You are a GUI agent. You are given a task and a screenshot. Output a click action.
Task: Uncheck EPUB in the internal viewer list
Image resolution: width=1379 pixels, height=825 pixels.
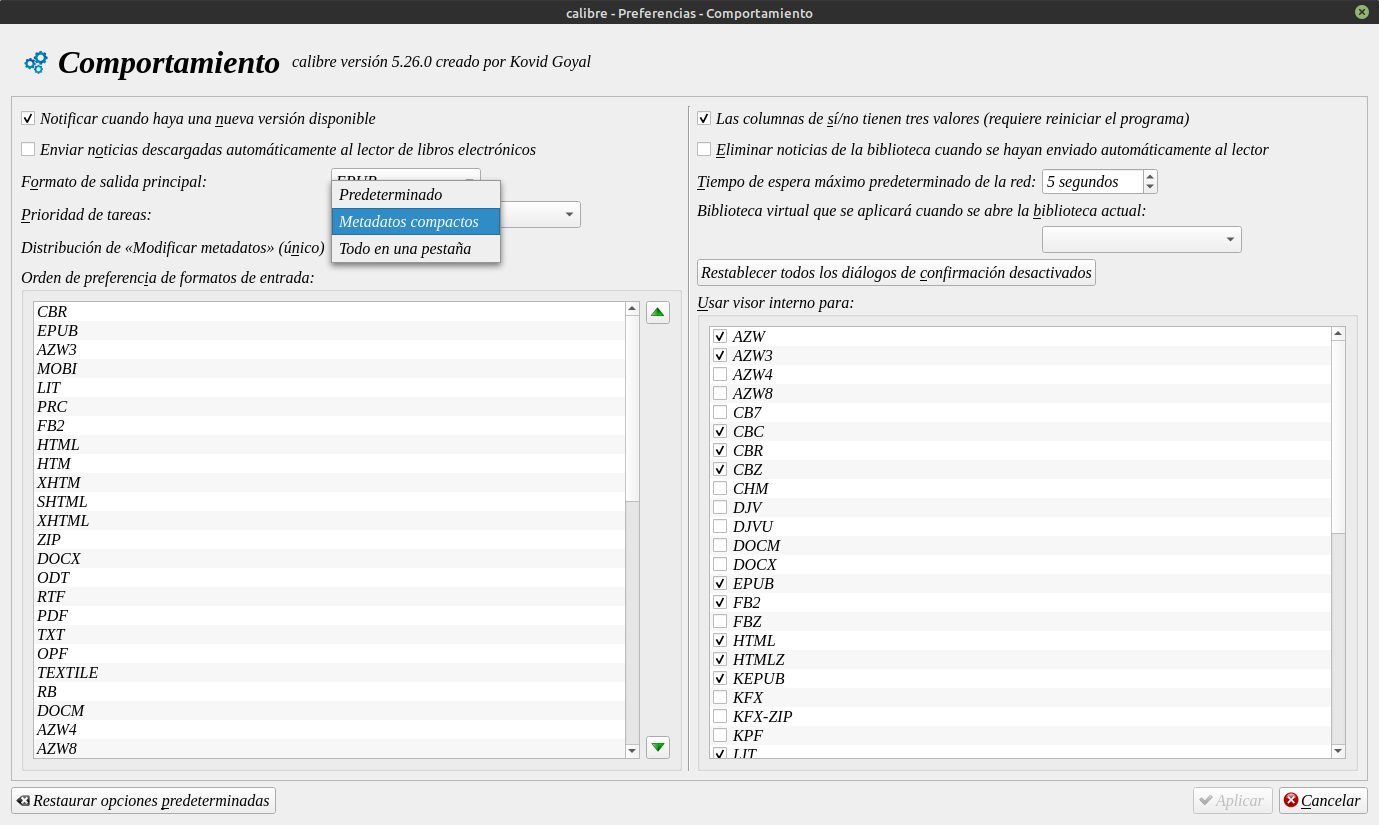click(720, 584)
